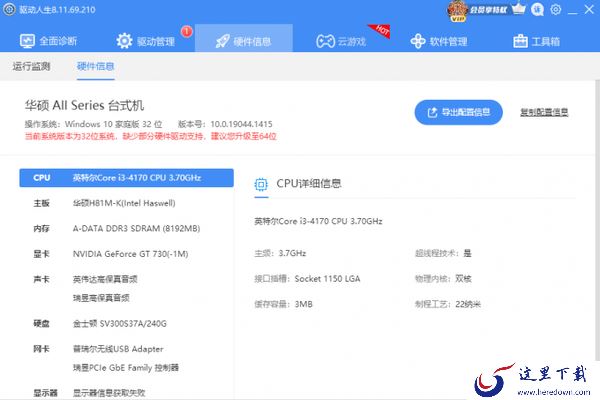Click the 复制配置信息 link
This screenshot has width=600, height=400.
(x=544, y=112)
